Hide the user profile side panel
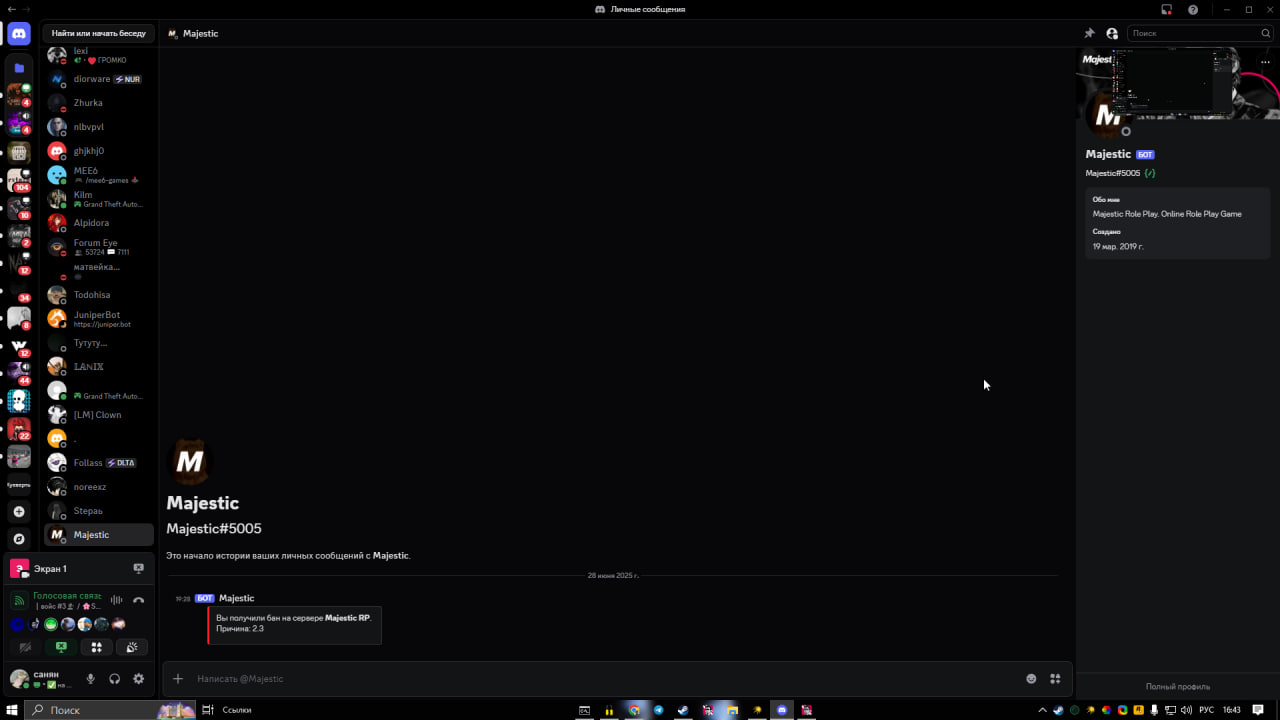This screenshot has height=720, width=1280. coord(1112,34)
